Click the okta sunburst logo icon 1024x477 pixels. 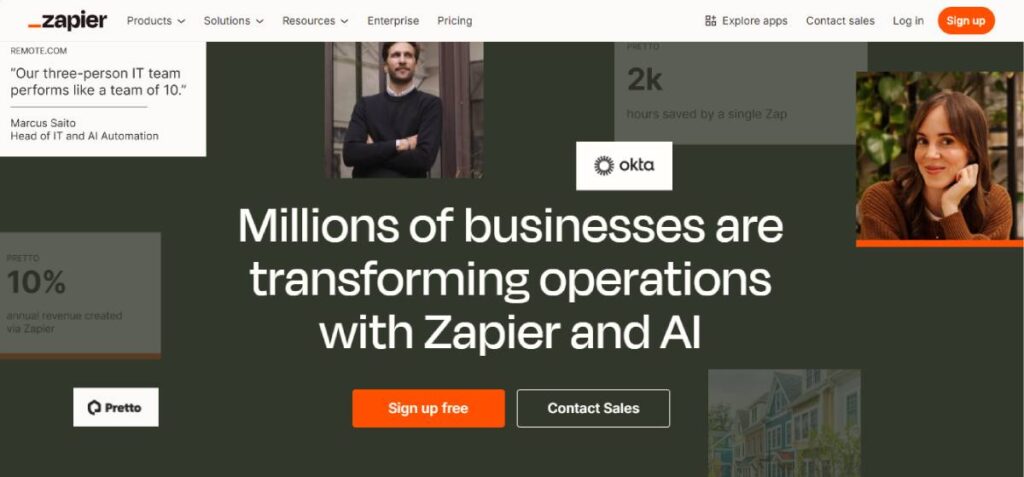pos(604,166)
